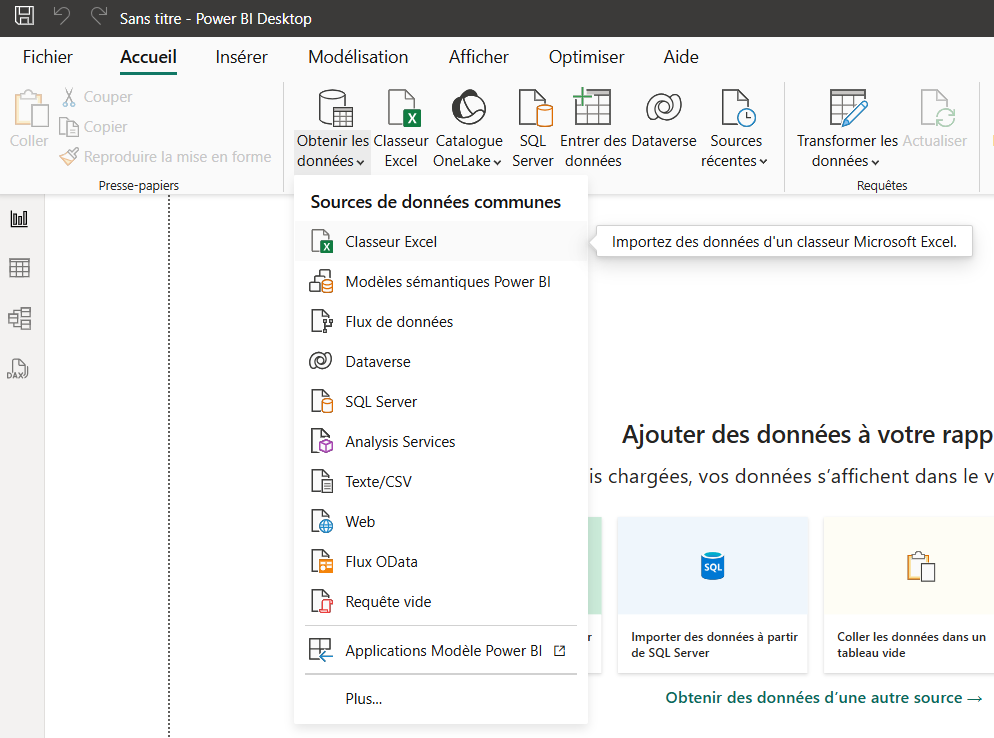Screen dimensions: 994x738
Task: Open DAX query view in sidebar
Action: pos(18,369)
